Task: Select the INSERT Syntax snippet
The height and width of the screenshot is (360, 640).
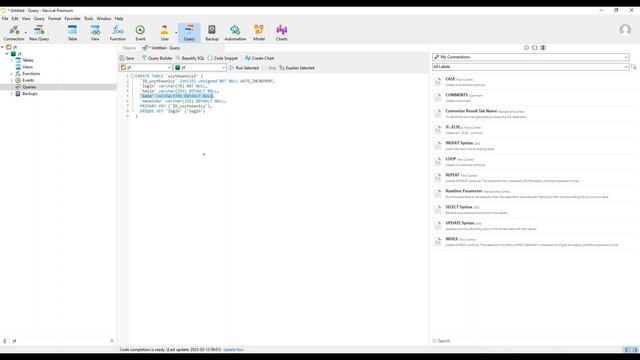Action: coord(535,146)
